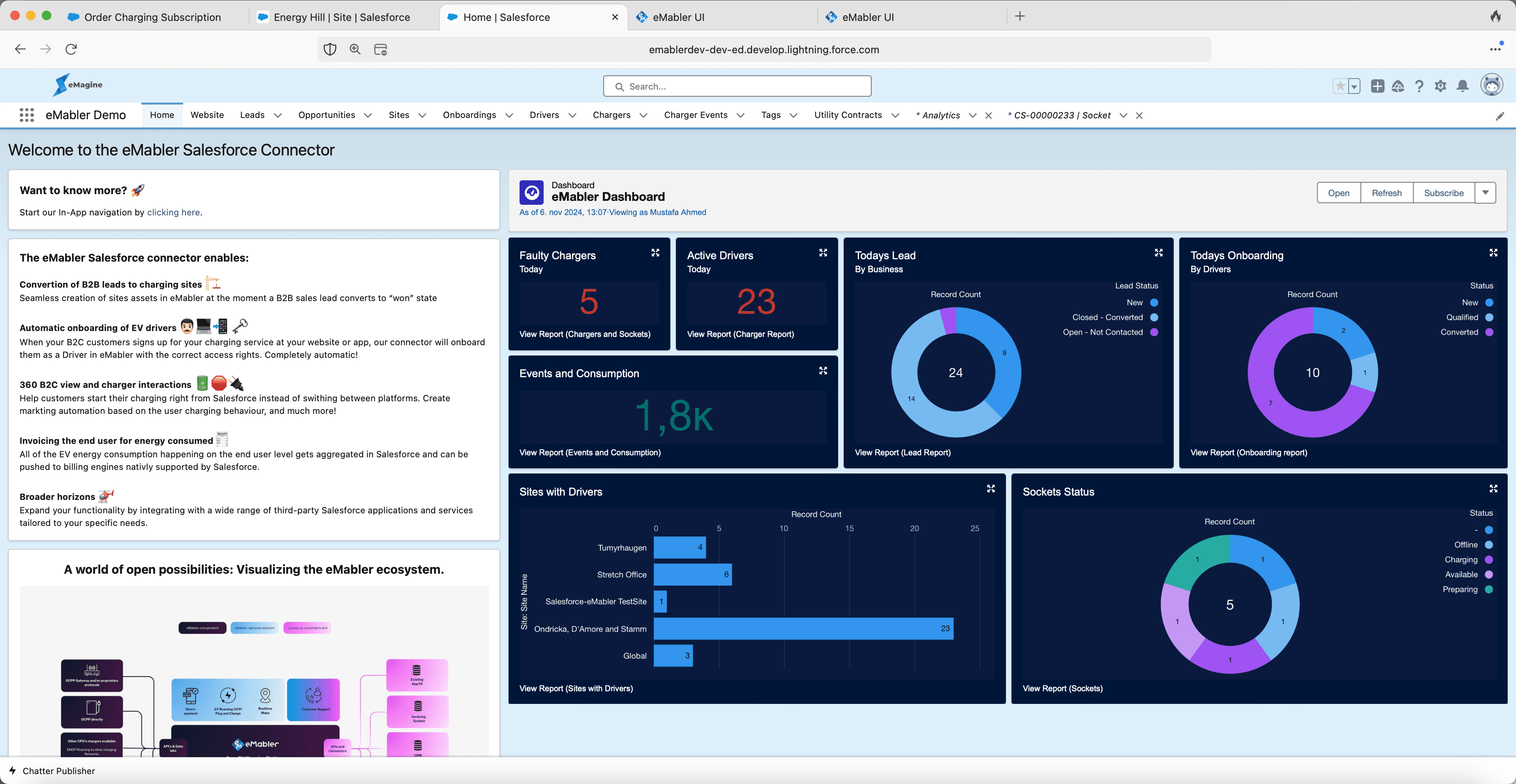The image size is (1516, 784).
Task: Open the App Launcher grid icon
Action: click(x=26, y=115)
